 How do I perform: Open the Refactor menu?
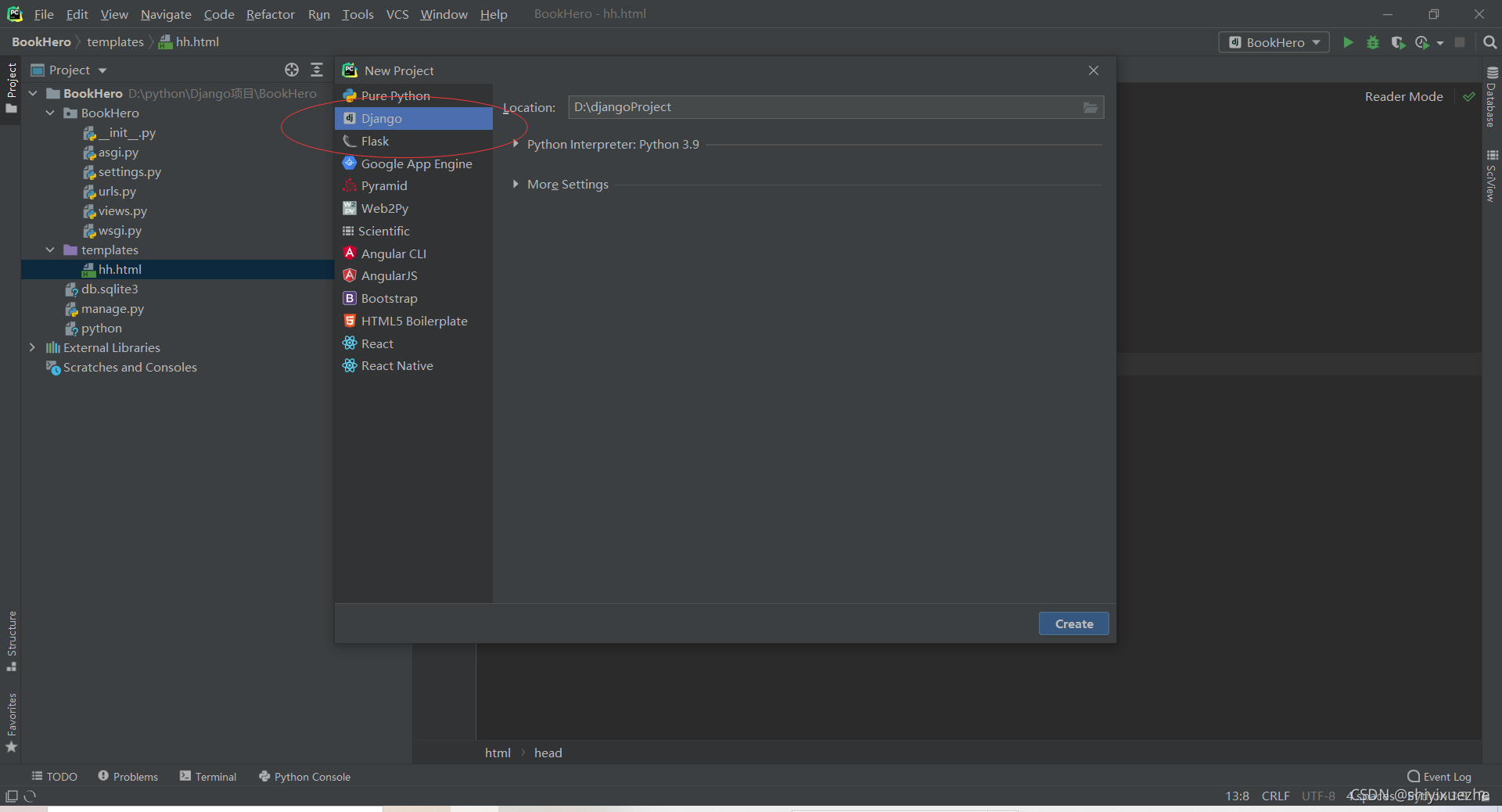tap(270, 14)
